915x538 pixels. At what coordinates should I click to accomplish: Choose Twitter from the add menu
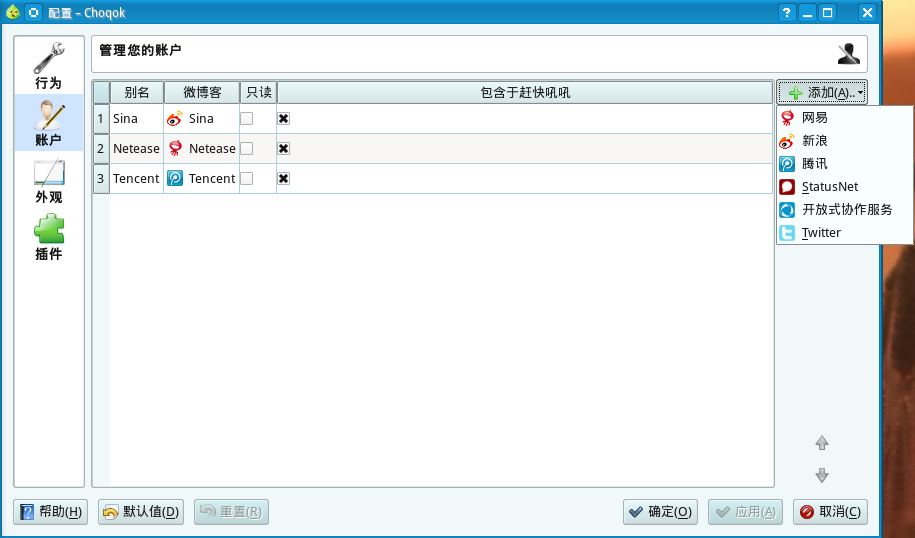click(x=844, y=233)
